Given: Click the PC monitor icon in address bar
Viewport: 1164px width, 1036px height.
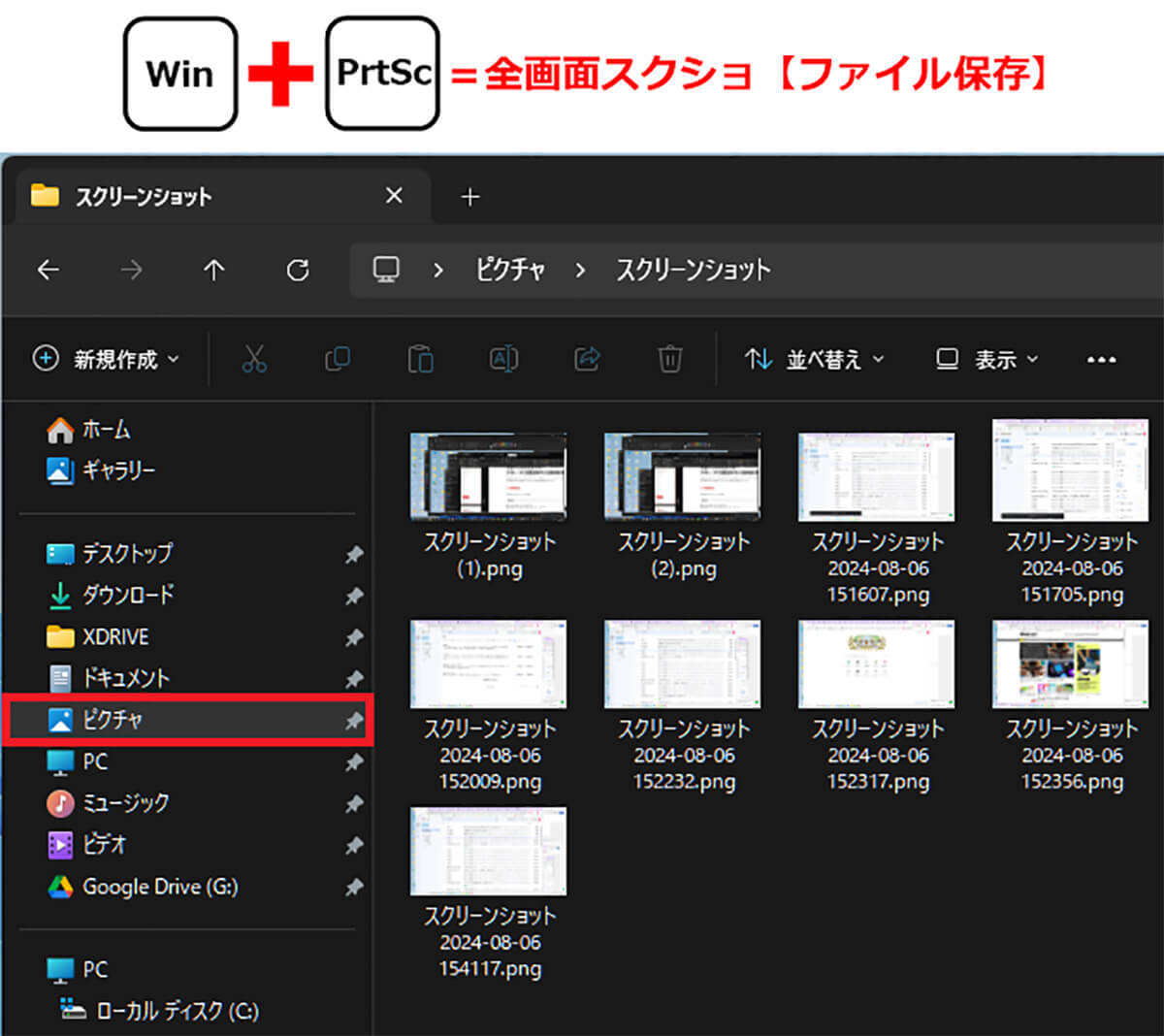Looking at the screenshot, I should (386, 269).
